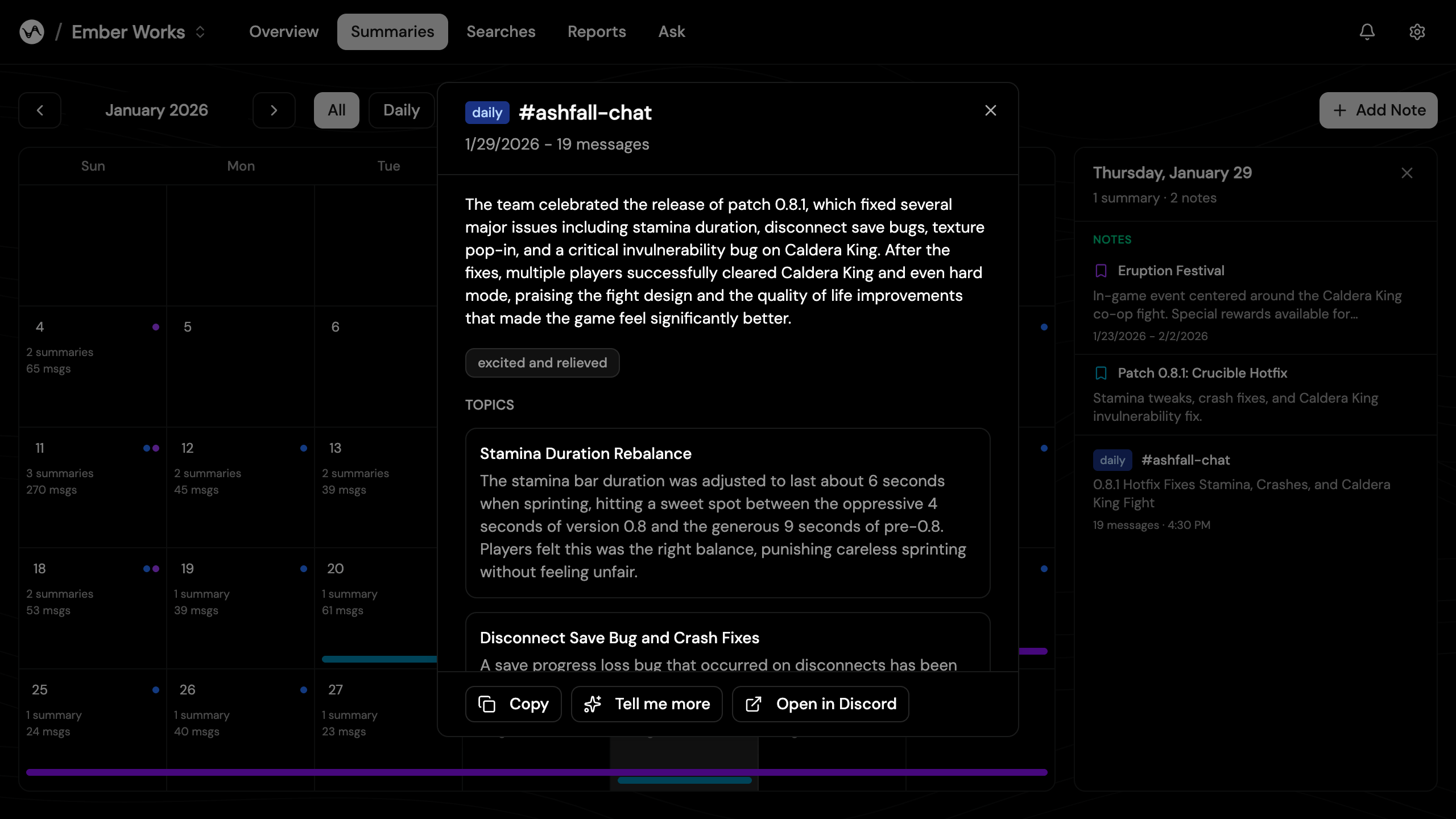
Task: Click the copy icon in the summary dialog
Action: 487,704
